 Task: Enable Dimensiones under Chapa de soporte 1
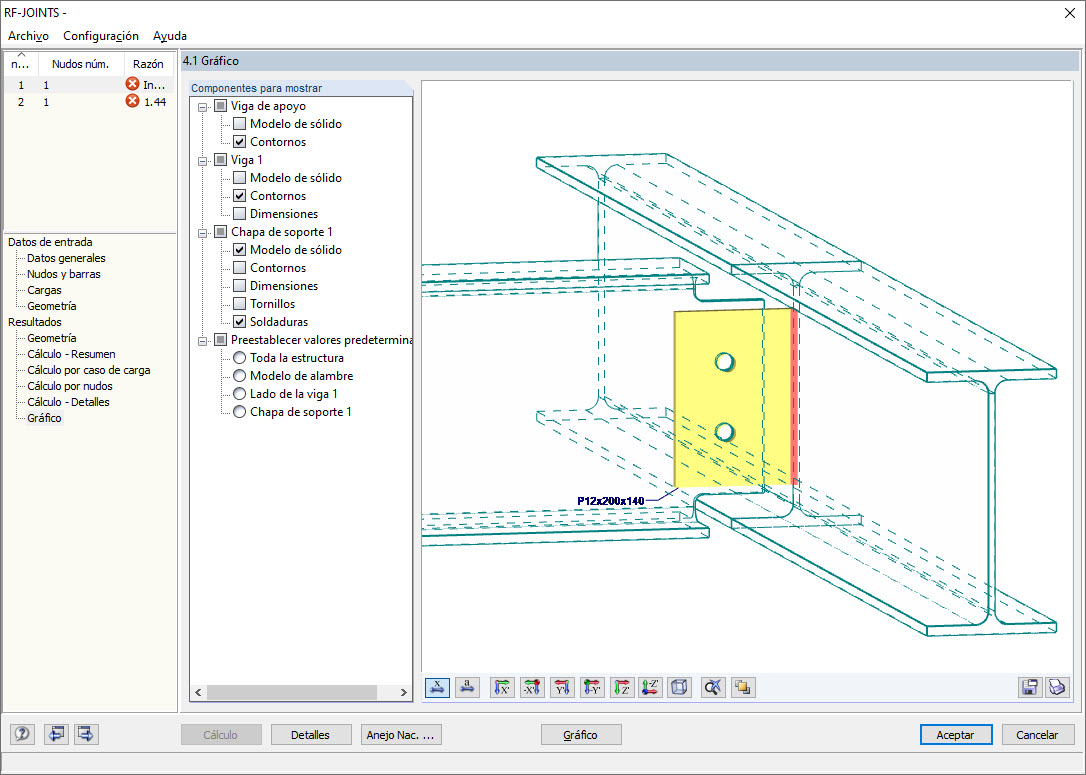coord(239,286)
